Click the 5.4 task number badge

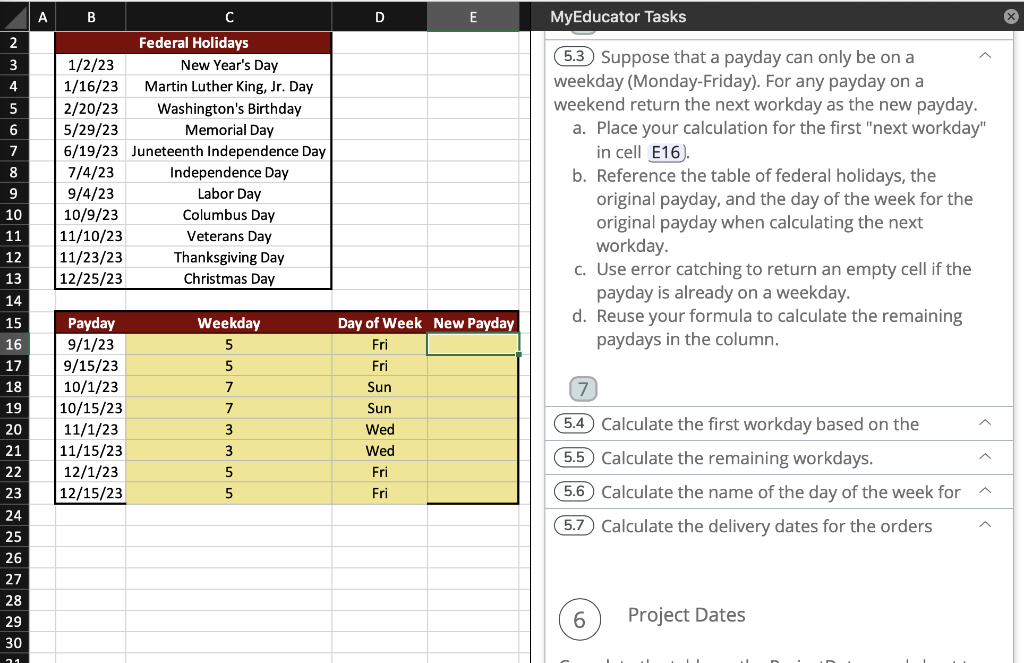pyautogui.click(x=573, y=423)
